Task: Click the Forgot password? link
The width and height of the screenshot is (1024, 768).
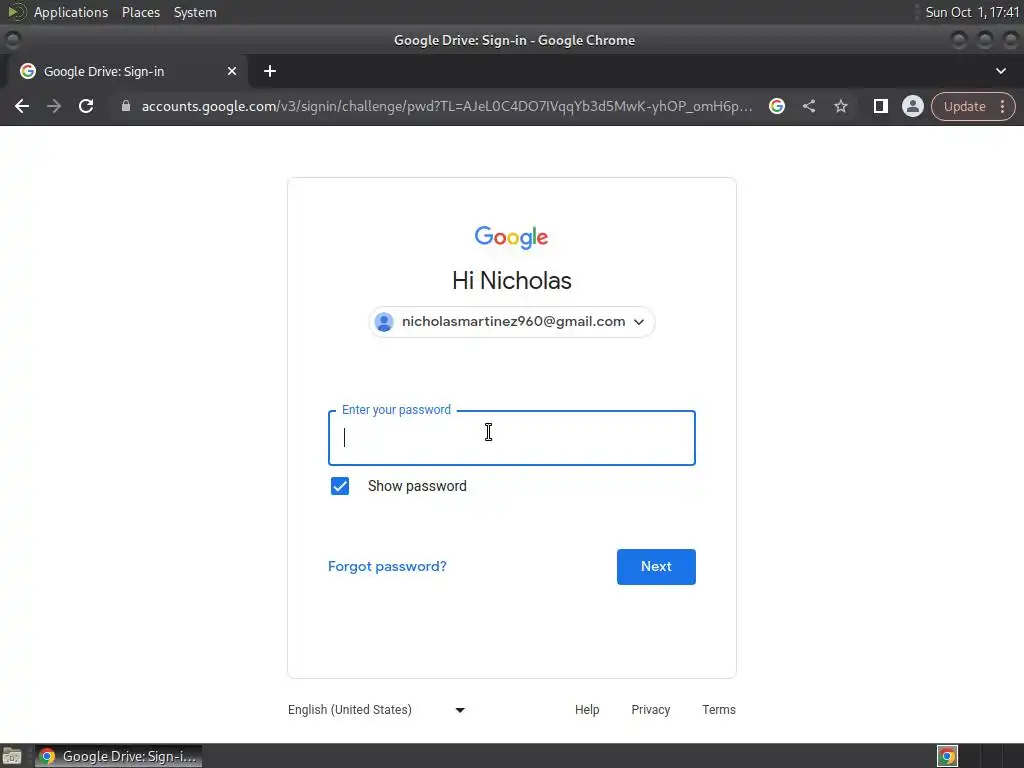Action: [x=387, y=566]
